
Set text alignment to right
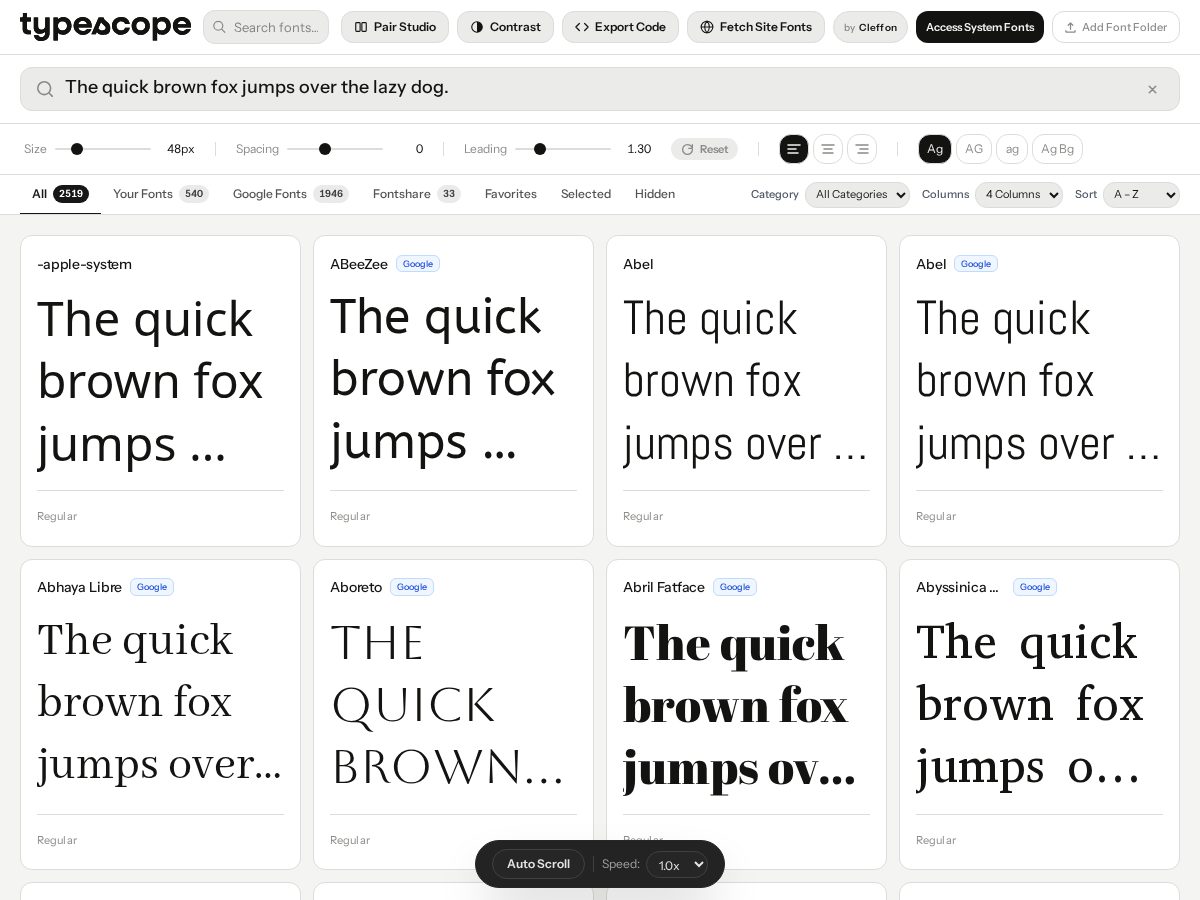click(862, 149)
